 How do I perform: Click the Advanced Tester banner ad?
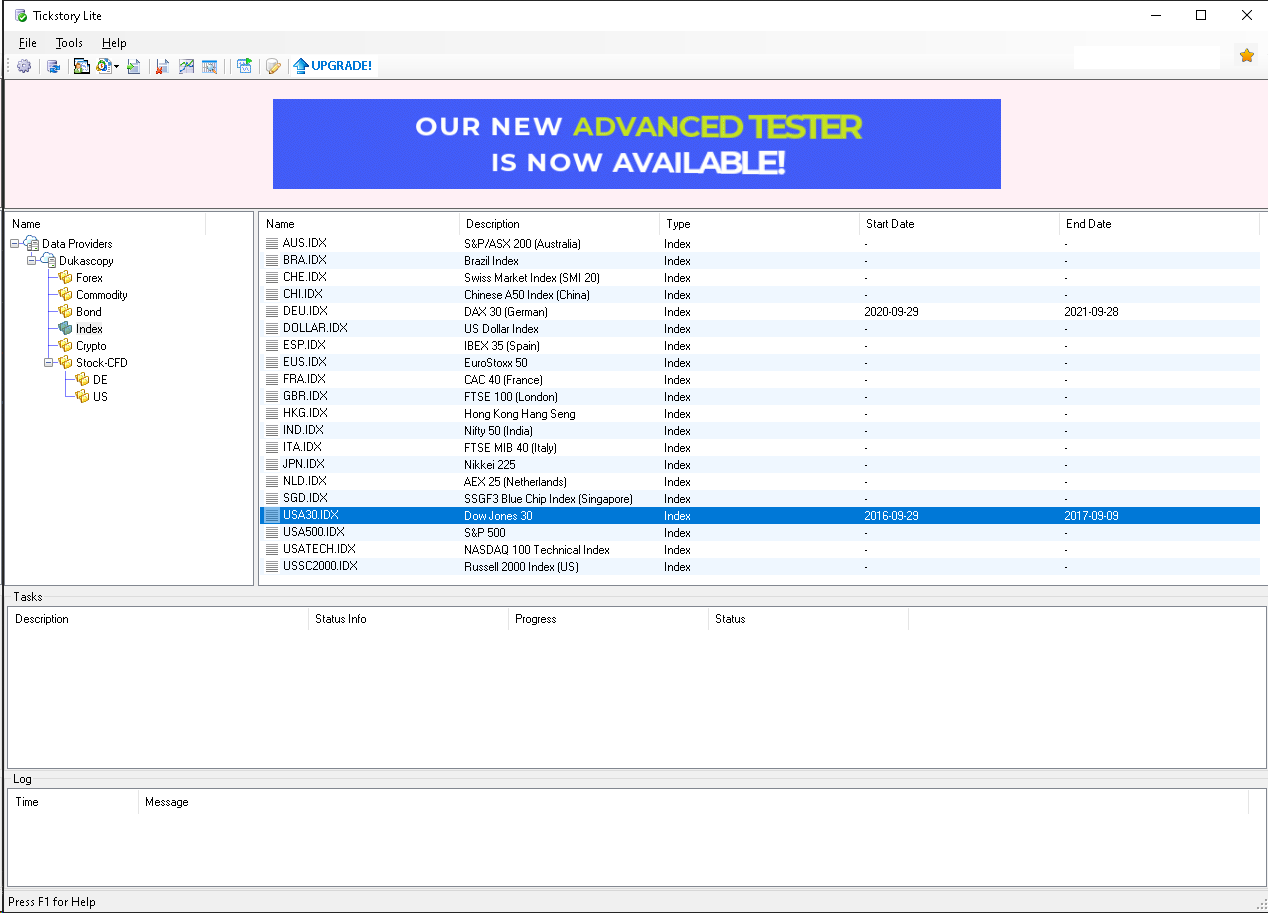point(636,144)
